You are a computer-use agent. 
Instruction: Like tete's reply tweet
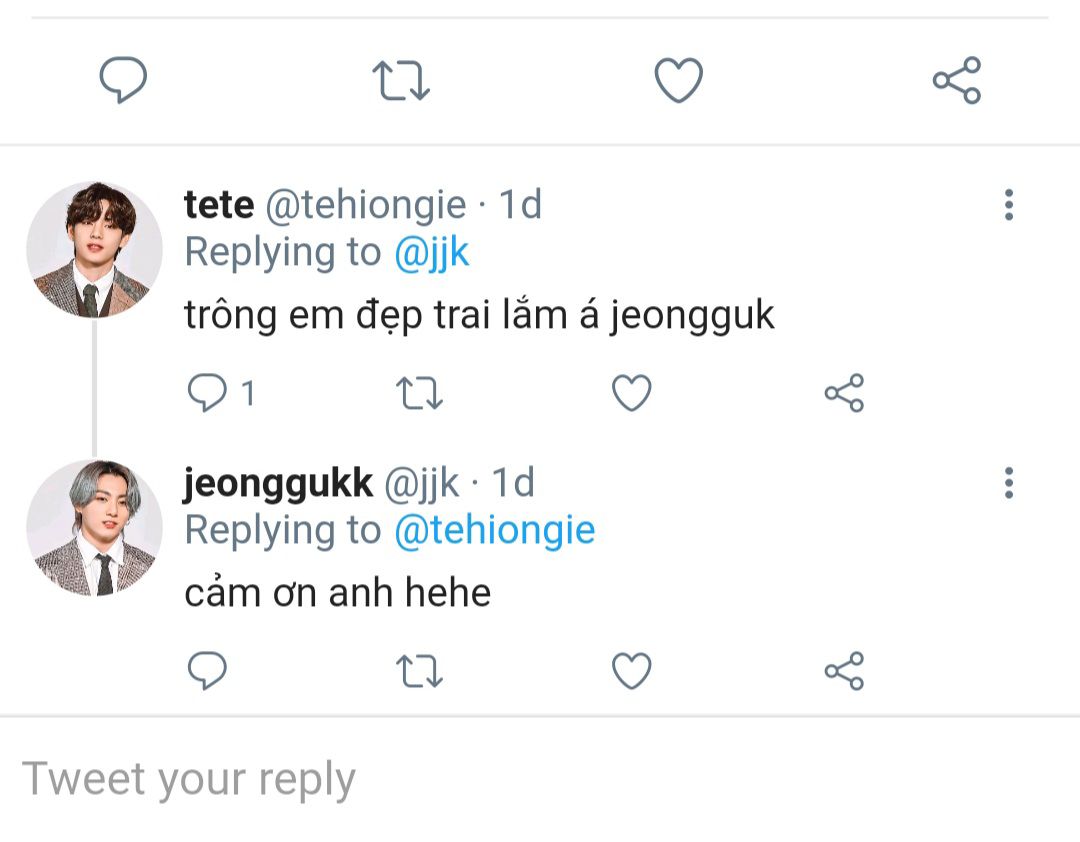(631, 393)
